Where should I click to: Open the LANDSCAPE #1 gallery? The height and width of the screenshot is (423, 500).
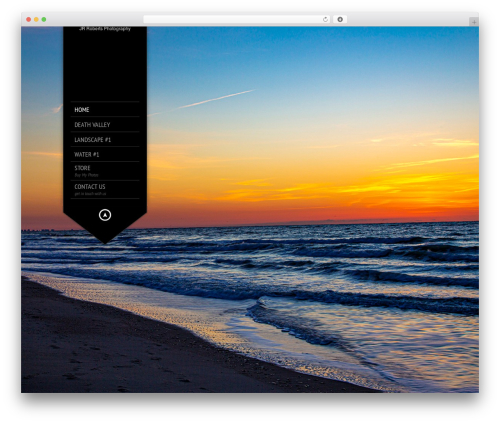(x=92, y=140)
